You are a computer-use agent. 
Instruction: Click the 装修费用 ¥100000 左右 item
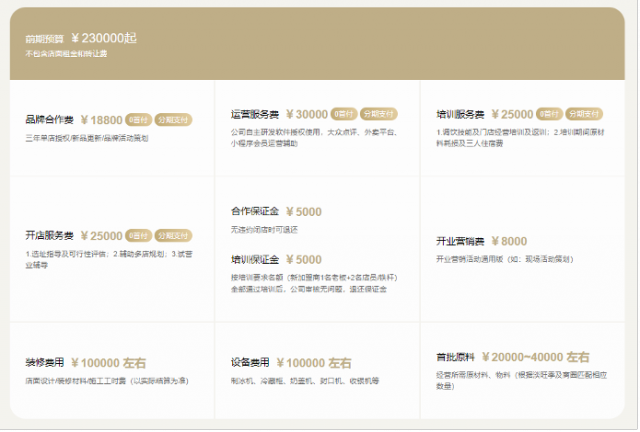(x=85, y=363)
